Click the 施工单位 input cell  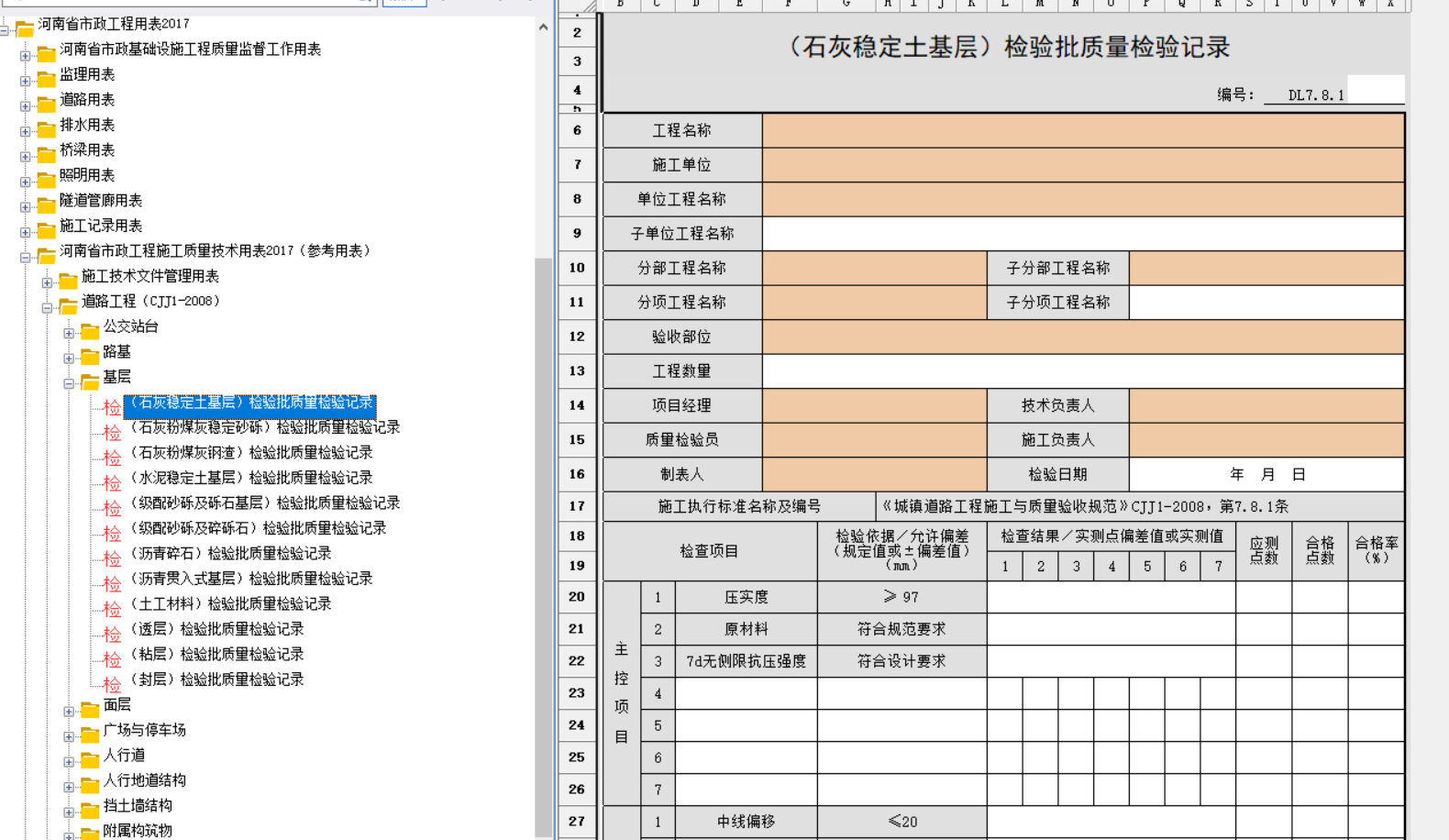pyautogui.click(x=1083, y=165)
